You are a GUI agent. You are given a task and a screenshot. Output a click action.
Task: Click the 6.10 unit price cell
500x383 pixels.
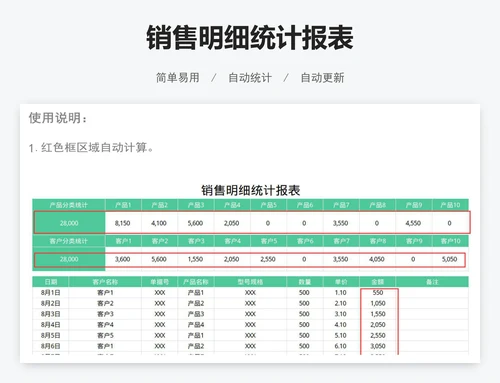(x=340, y=346)
